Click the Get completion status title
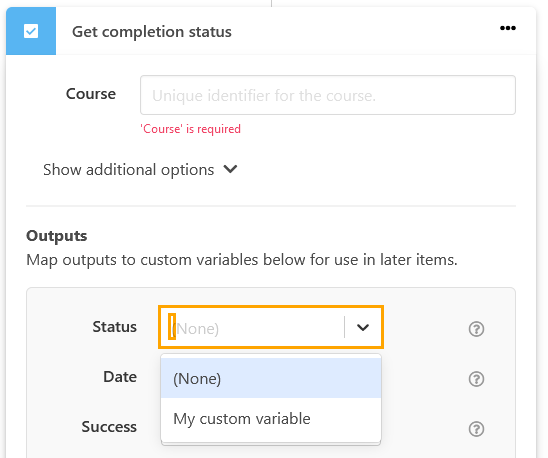The height and width of the screenshot is (458, 548). (152, 31)
